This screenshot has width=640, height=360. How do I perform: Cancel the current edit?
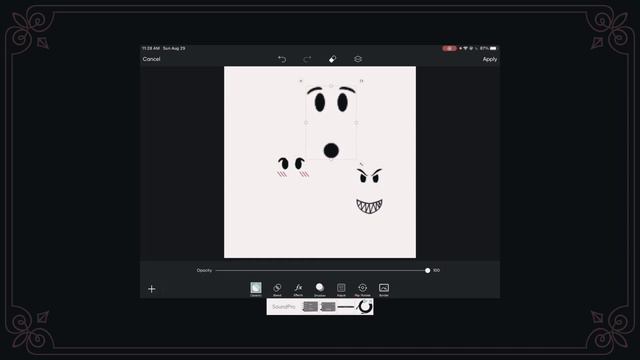coord(151,59)
